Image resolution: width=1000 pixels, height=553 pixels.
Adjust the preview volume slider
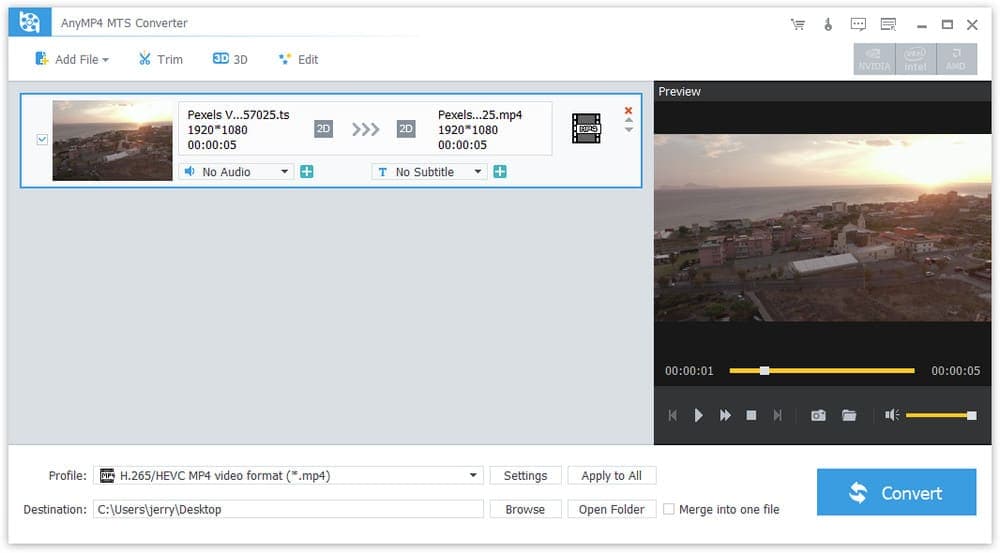940,415
